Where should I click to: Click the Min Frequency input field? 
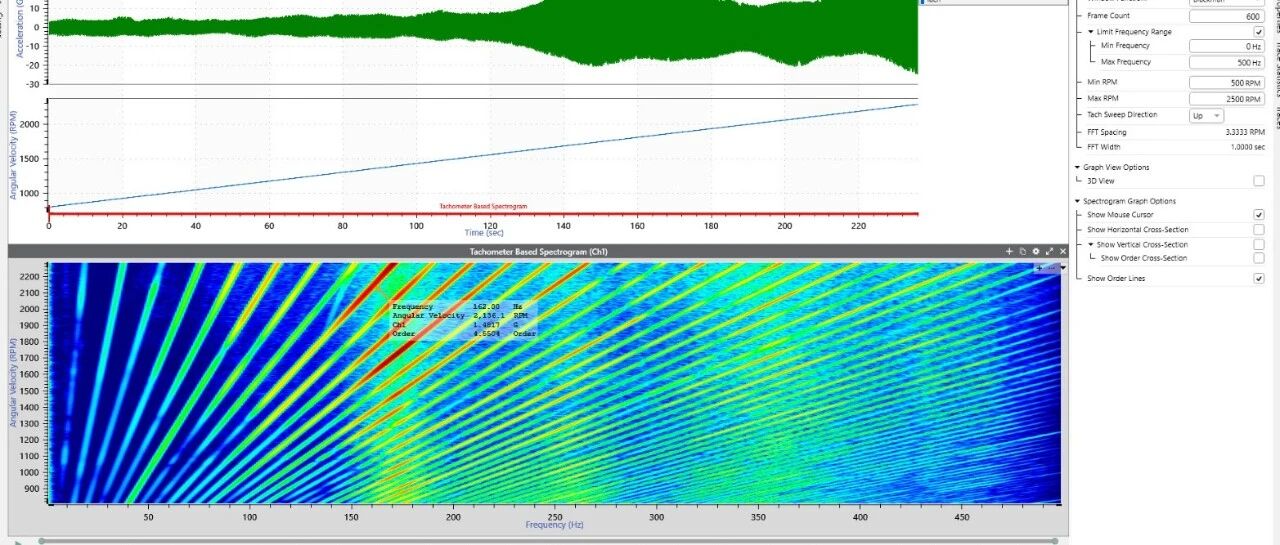pos(1227,46)
